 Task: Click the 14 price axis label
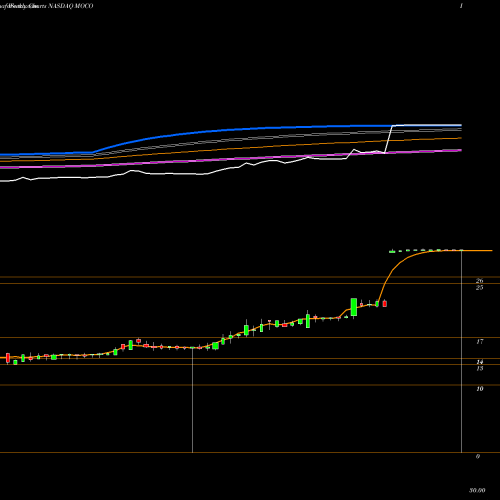480,362
